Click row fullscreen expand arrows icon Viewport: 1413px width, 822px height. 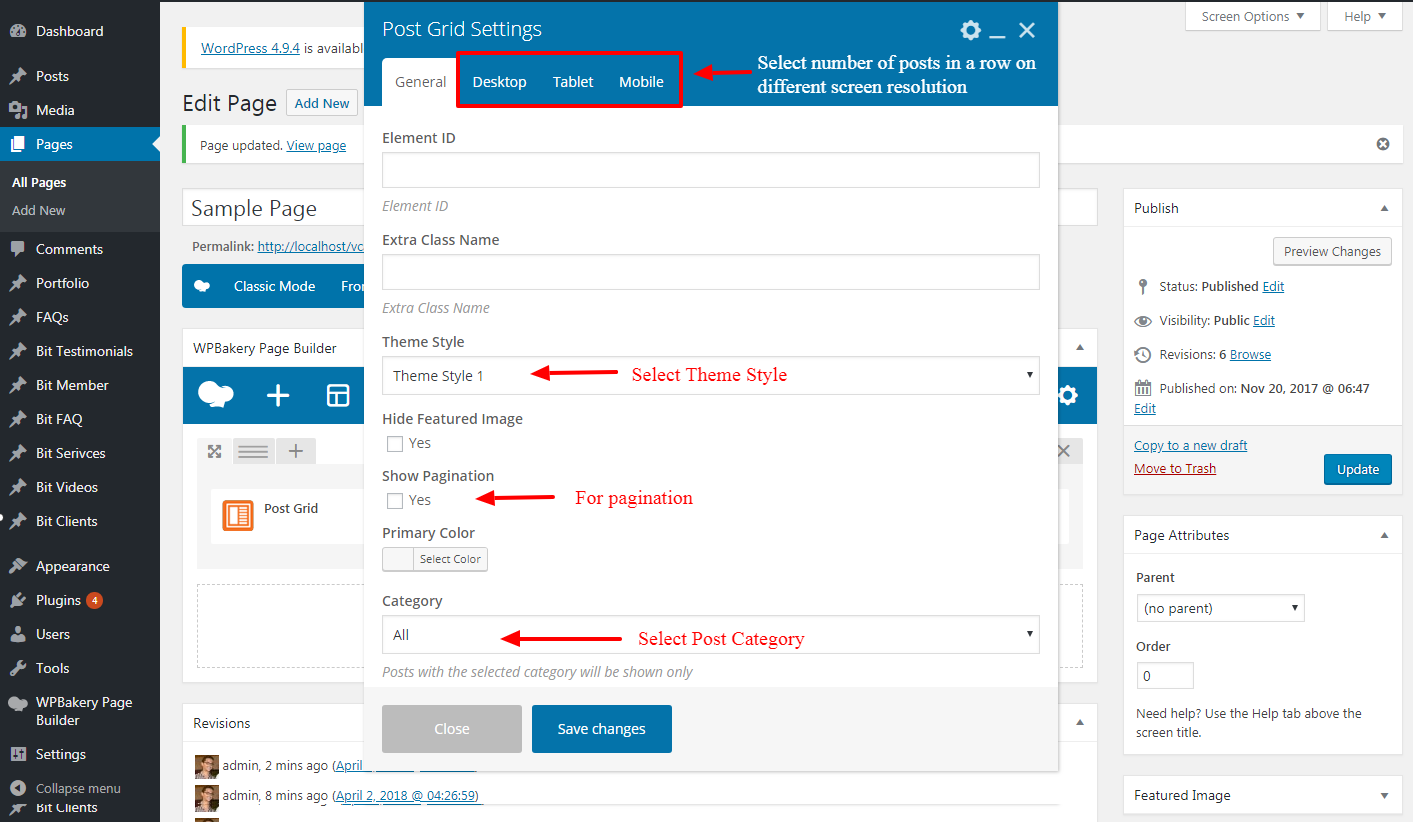[x=214, y=452]
